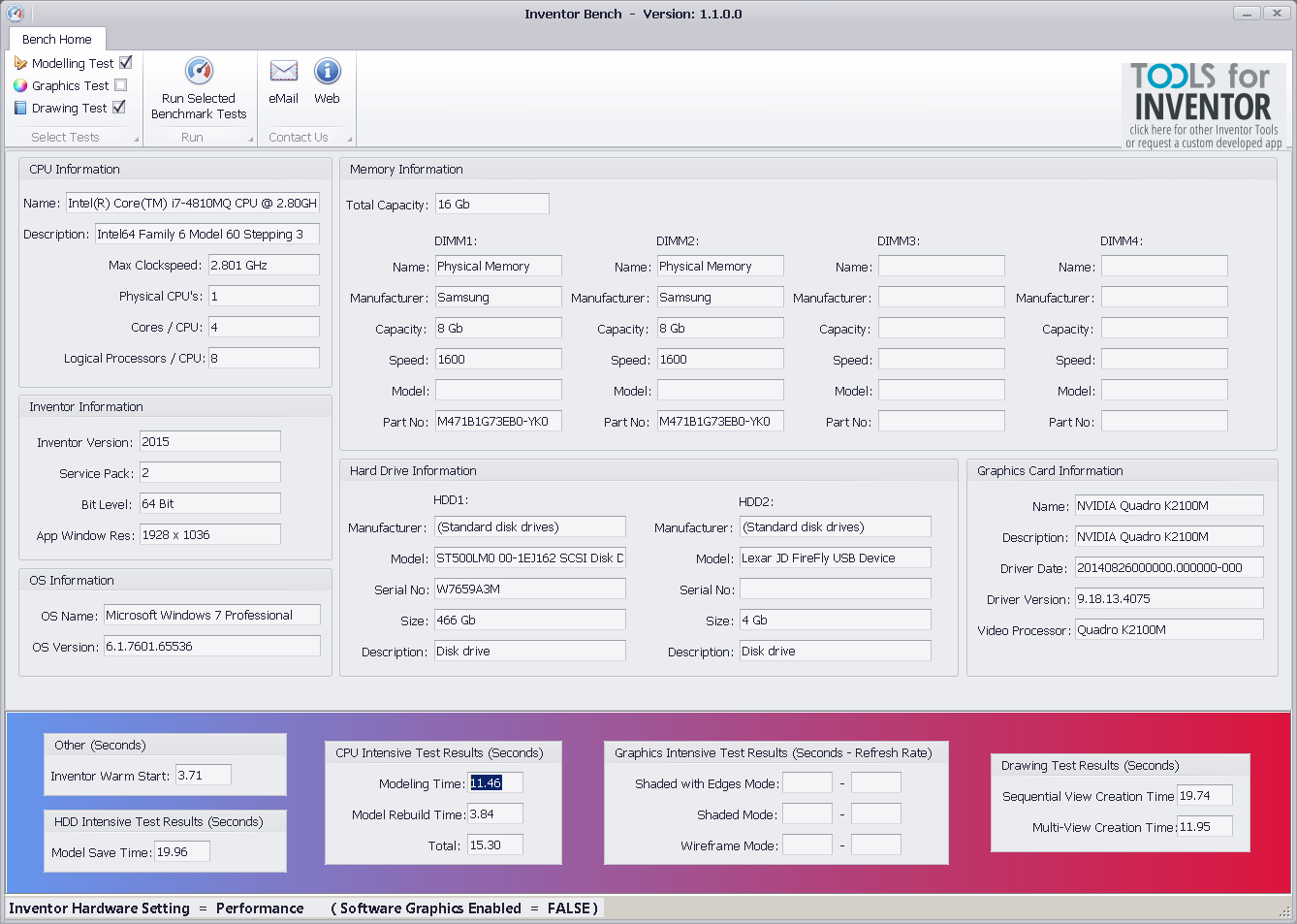Click the Physical CPU's value field
Viewport: 1297px width, 924px height.
click(x=264, y=297)
